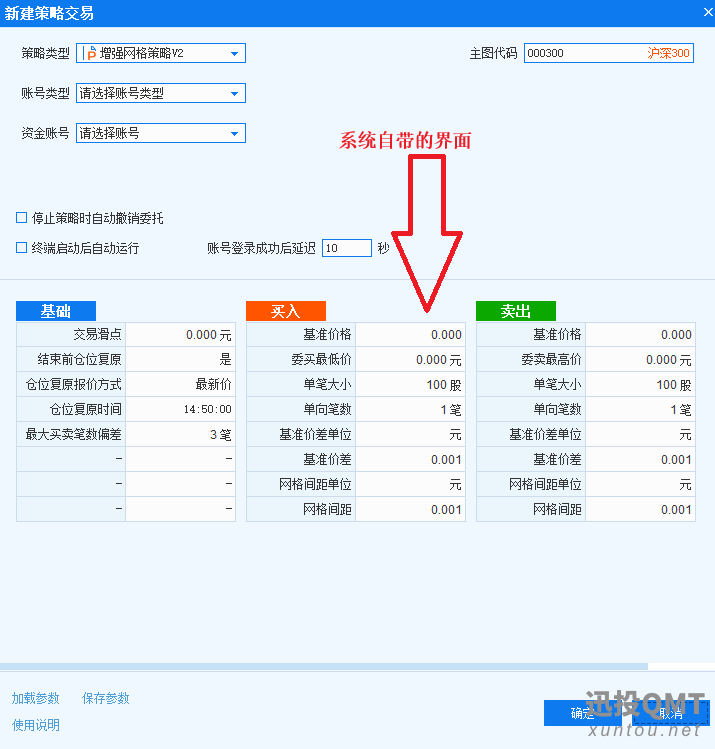This screenshot has width=715, height=749.
Task: Click the 沪深300 name in code field
Action: point(668,53)
